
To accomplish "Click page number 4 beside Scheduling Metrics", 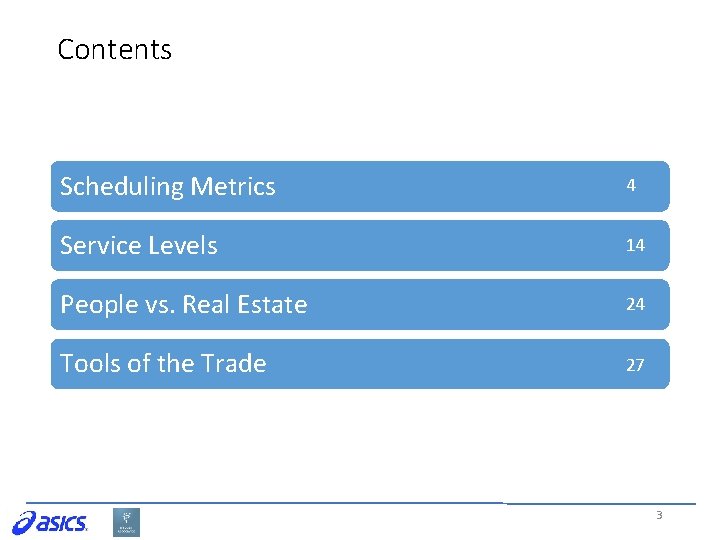I will pyautogui.click(x=631, y=186).
